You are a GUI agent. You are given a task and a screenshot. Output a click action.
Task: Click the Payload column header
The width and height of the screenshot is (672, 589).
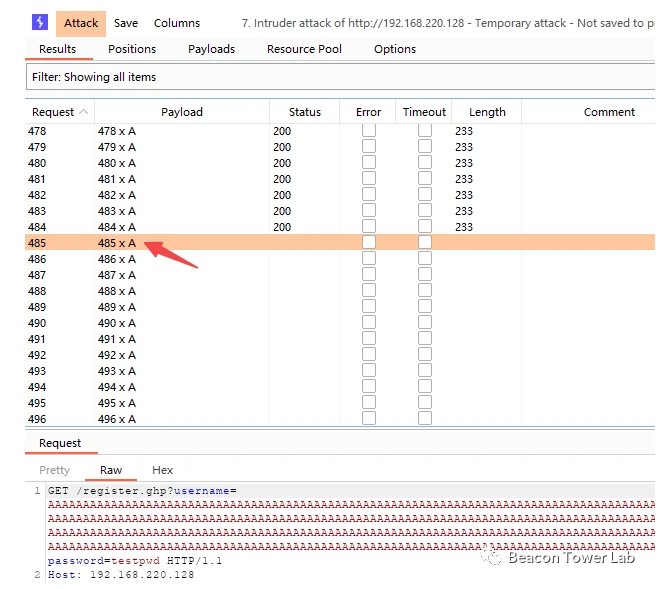pyautogui.click(x=182, y=112)
